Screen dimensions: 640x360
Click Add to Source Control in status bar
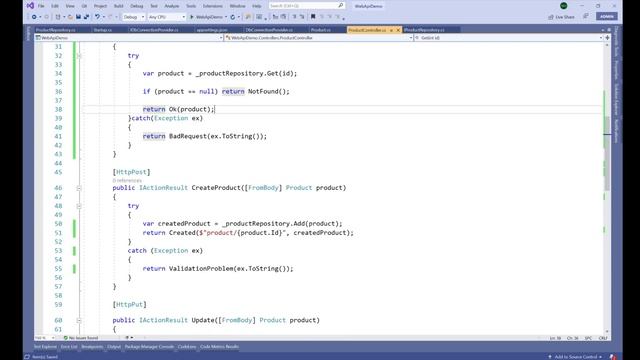[x=576, y=357]
